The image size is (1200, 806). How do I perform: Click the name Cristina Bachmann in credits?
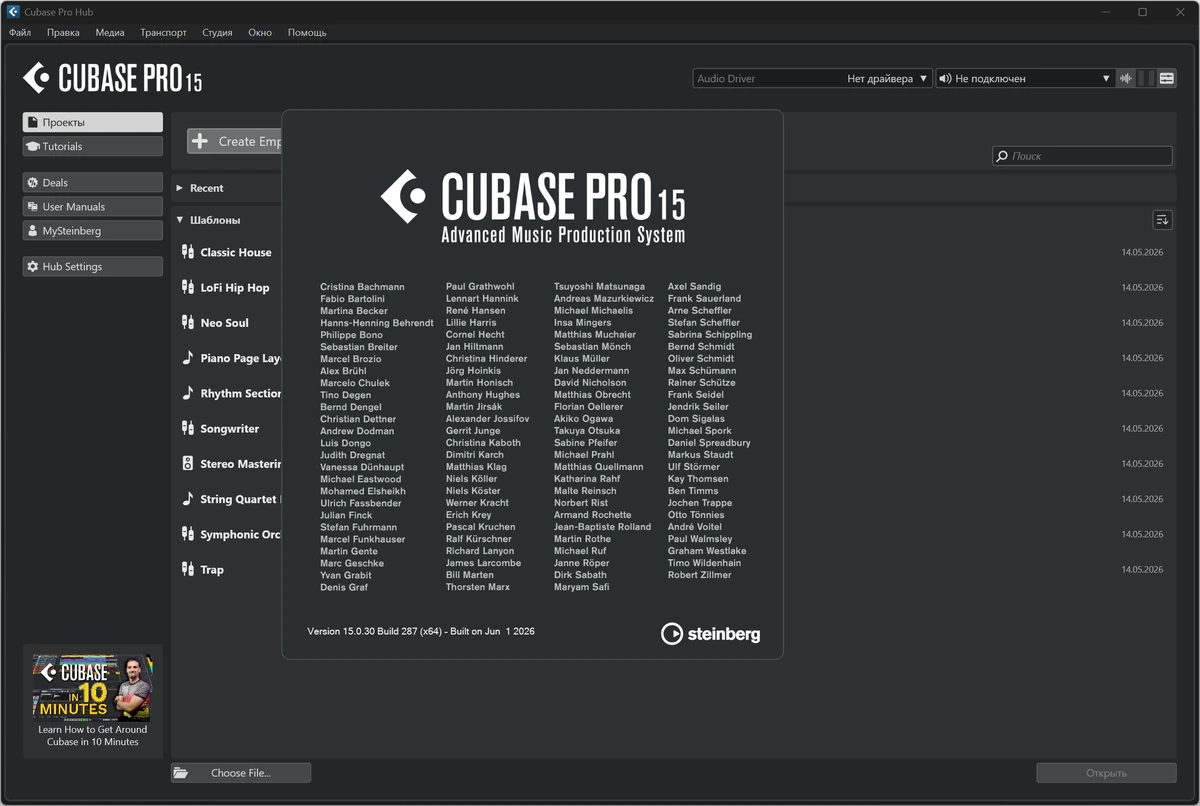coord(362,287)
